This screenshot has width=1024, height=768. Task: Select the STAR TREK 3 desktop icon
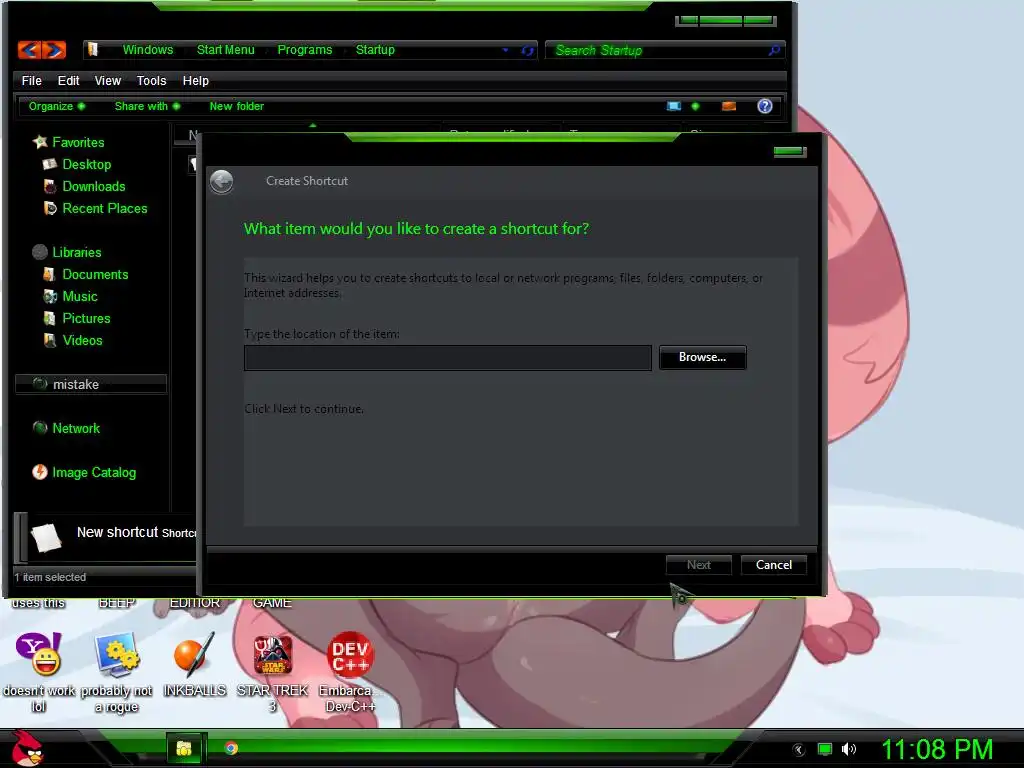272,655
